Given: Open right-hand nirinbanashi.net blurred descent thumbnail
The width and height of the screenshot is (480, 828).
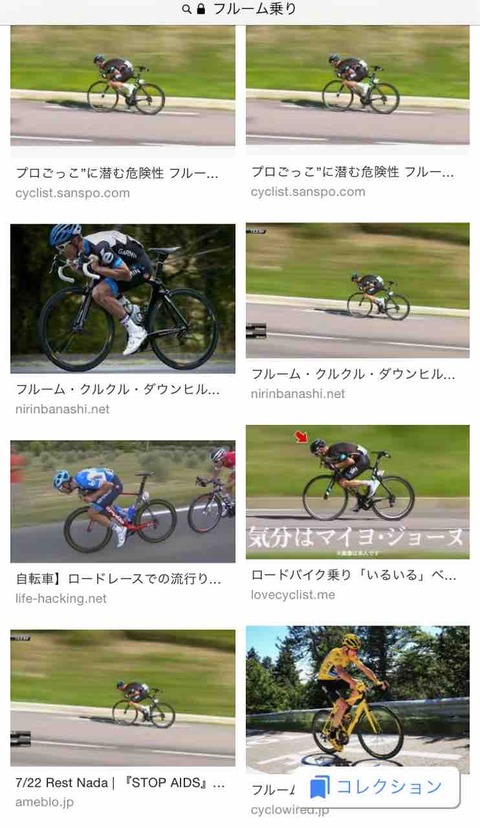Looking at the screenshot, I should click(357, 290).
